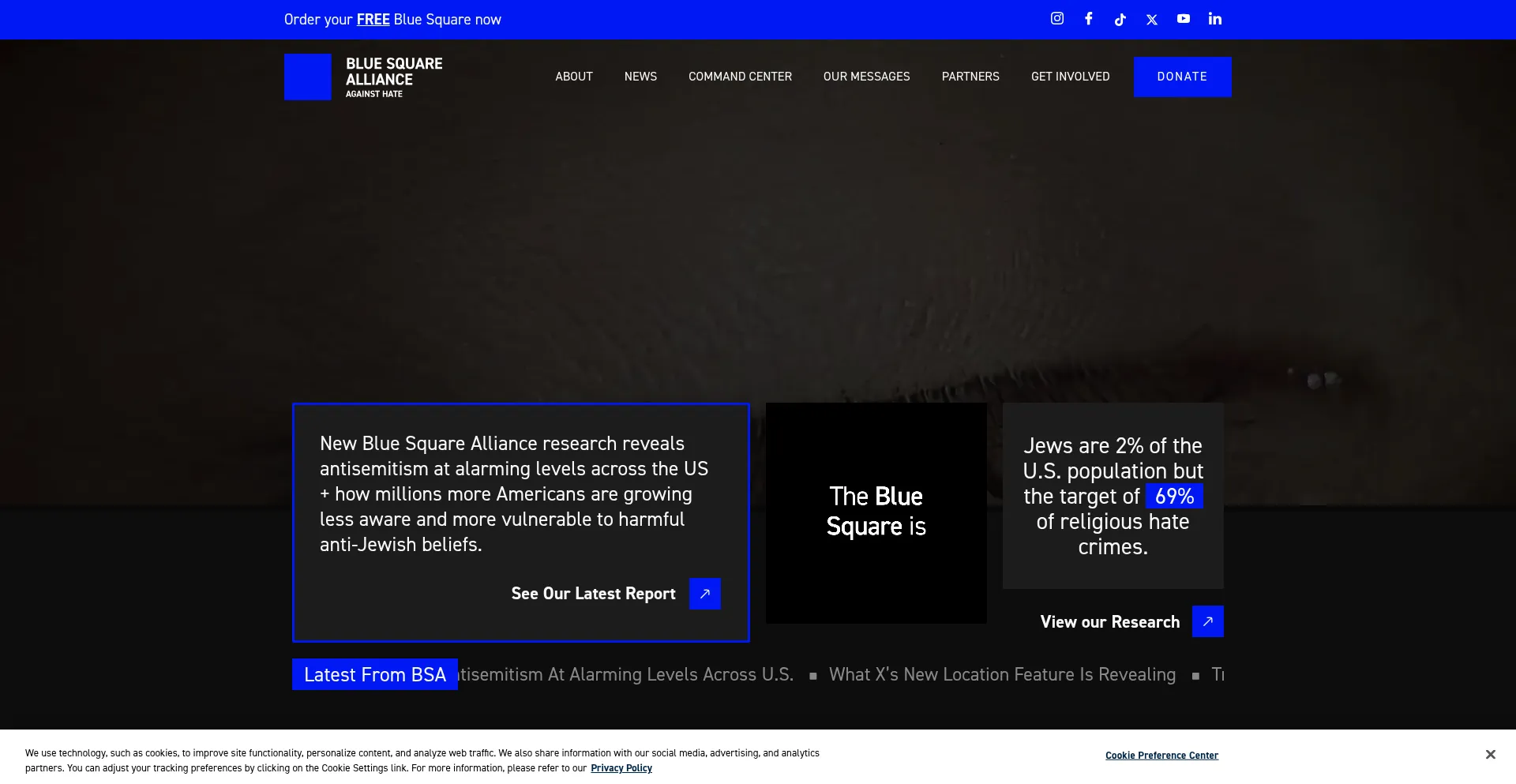This screenshot has height=784, width=1516.
Task: Open the TikTok social icon
Action: click(x=1120, y=19)
